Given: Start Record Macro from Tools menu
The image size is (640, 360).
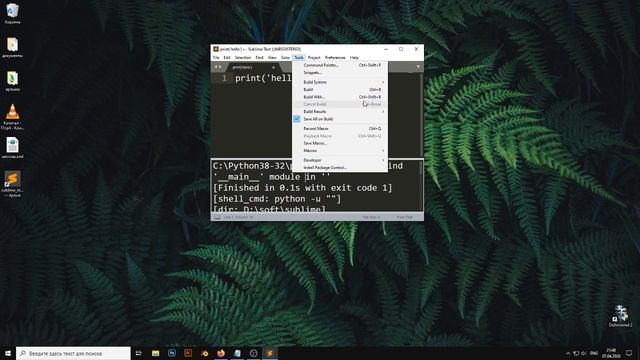Looking at the screenshot, I should pyautogui.click(x=340, y=129).
